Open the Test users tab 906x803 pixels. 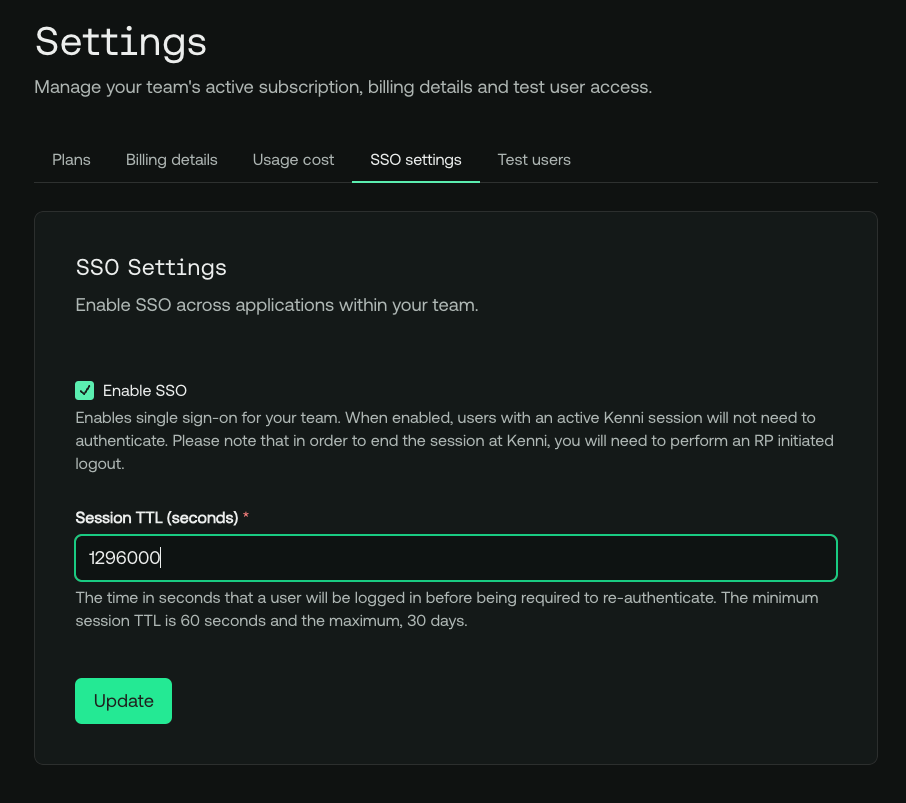pyautogui.click(x=534, y=160)
